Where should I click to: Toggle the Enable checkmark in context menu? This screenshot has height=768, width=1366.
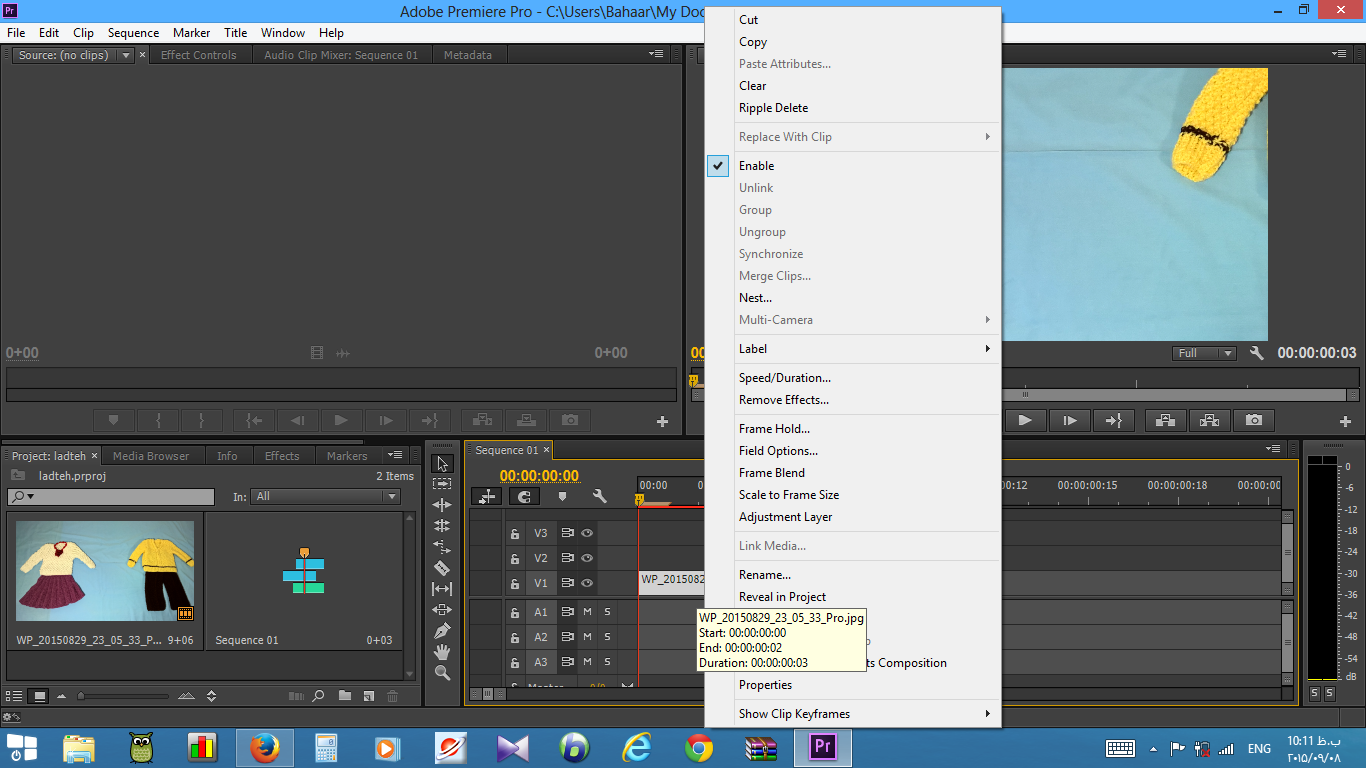click(718, 166)
